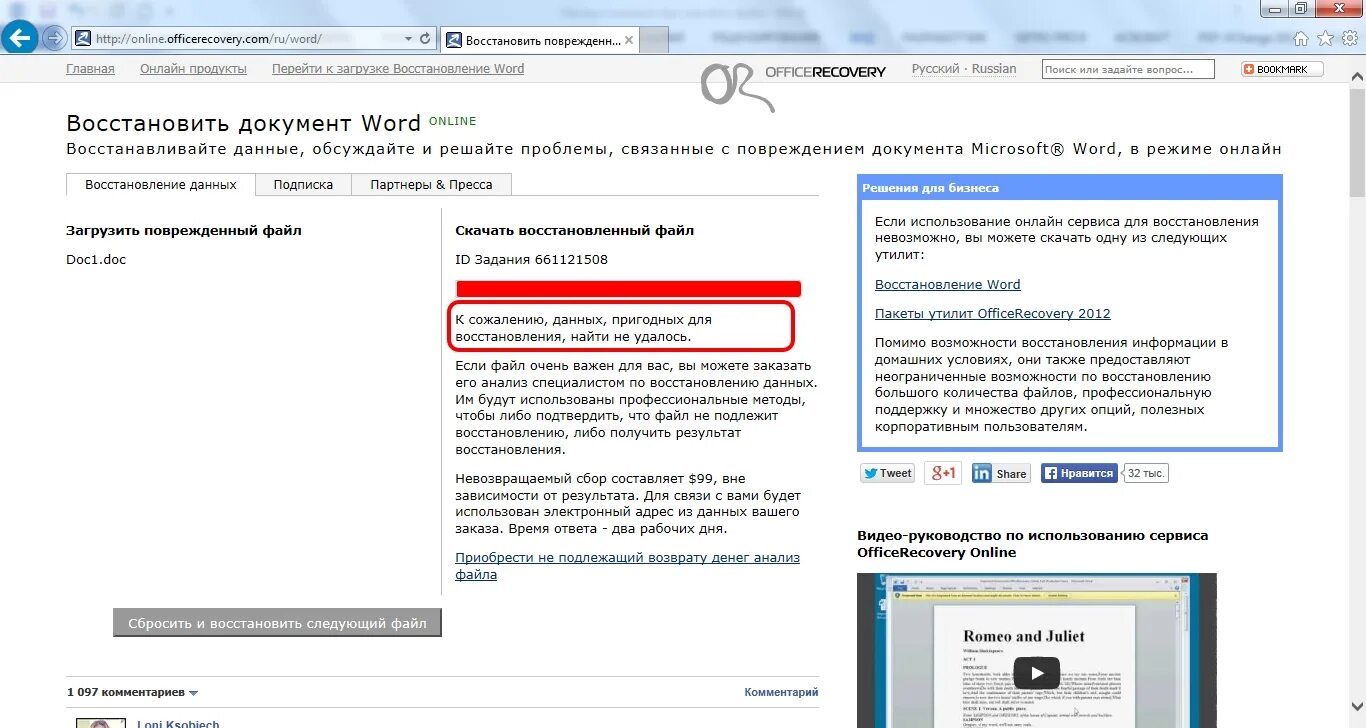Click 'Загрузить поврежденный файл' heading
This screenshot has width=1366, height=728.
click(184, 230)
